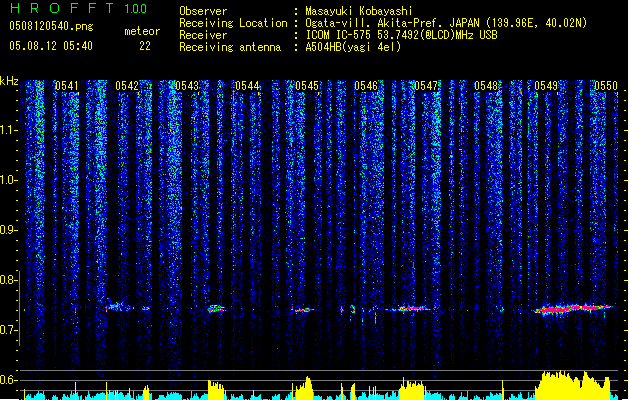
Task: Click the 0543 time marker
Action: tap(187, 86)
